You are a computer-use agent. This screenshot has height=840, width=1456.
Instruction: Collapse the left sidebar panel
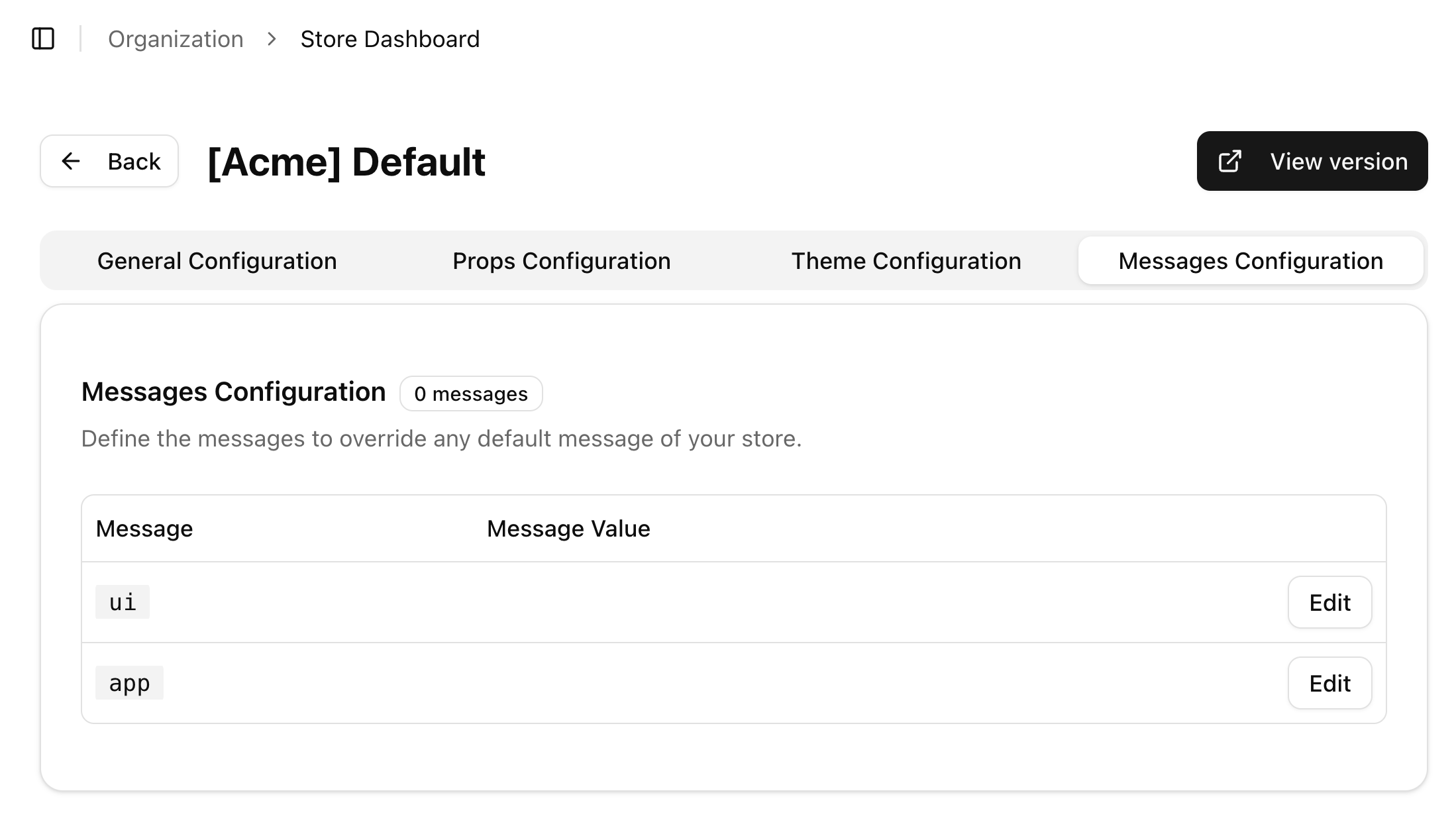[x=44, y=39]
